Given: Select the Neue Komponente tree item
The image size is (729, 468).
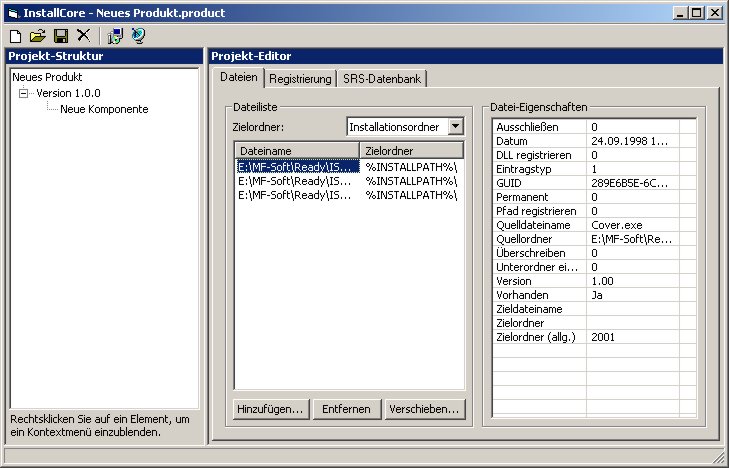Looking at the screenshot, I should click(104, 110).
